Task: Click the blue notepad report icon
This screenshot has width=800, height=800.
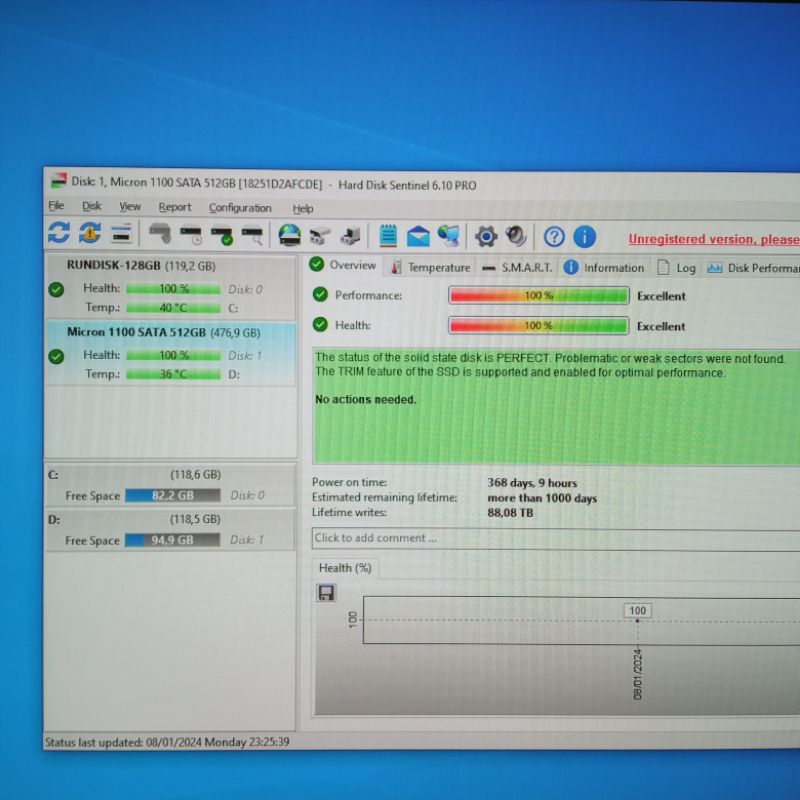Action: (388, 236)
